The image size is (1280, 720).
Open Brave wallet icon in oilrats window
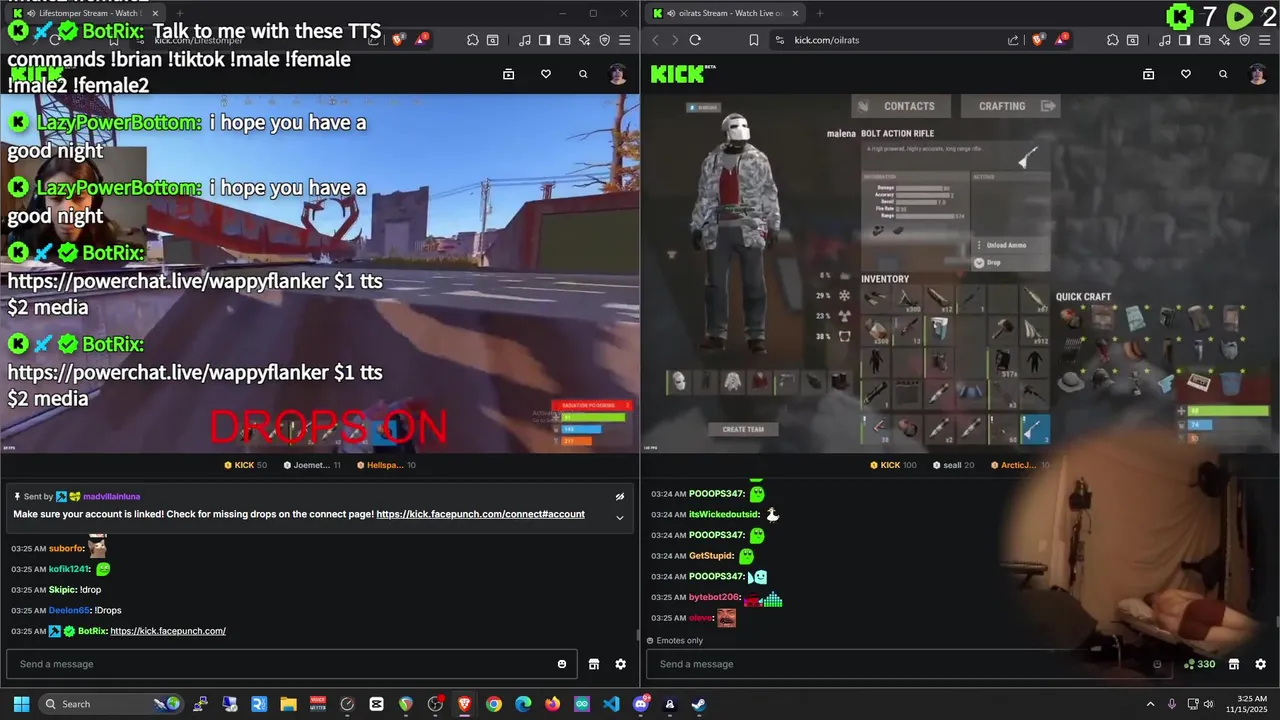(1204, 40)
